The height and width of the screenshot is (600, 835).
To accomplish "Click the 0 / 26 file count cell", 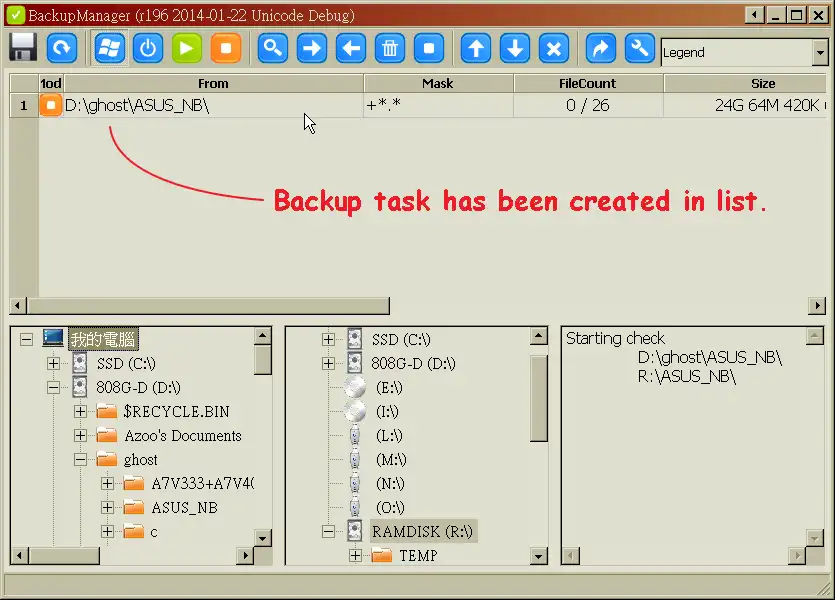I will click(588, 105).
